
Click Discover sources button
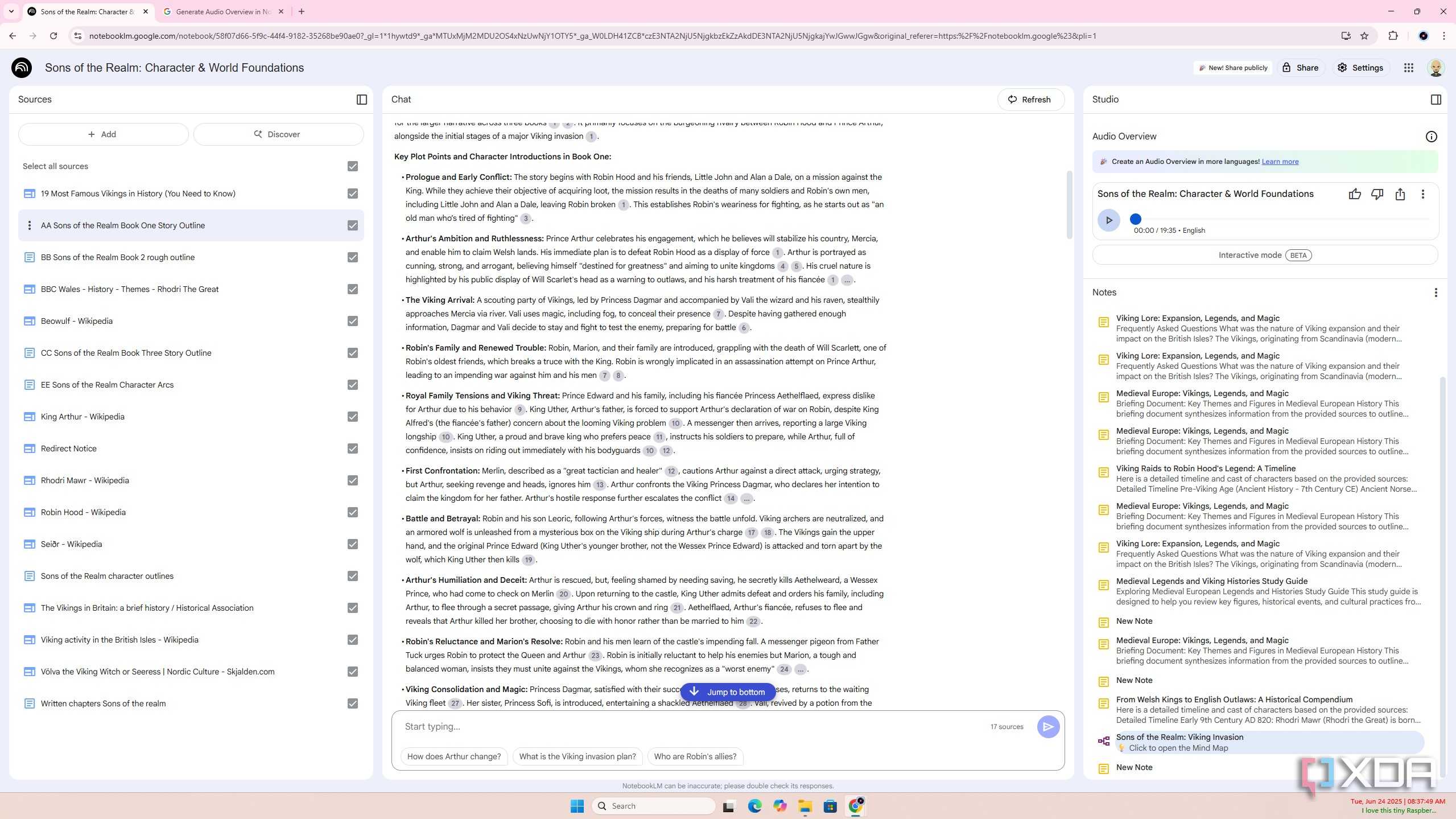[x=278, y=134]
